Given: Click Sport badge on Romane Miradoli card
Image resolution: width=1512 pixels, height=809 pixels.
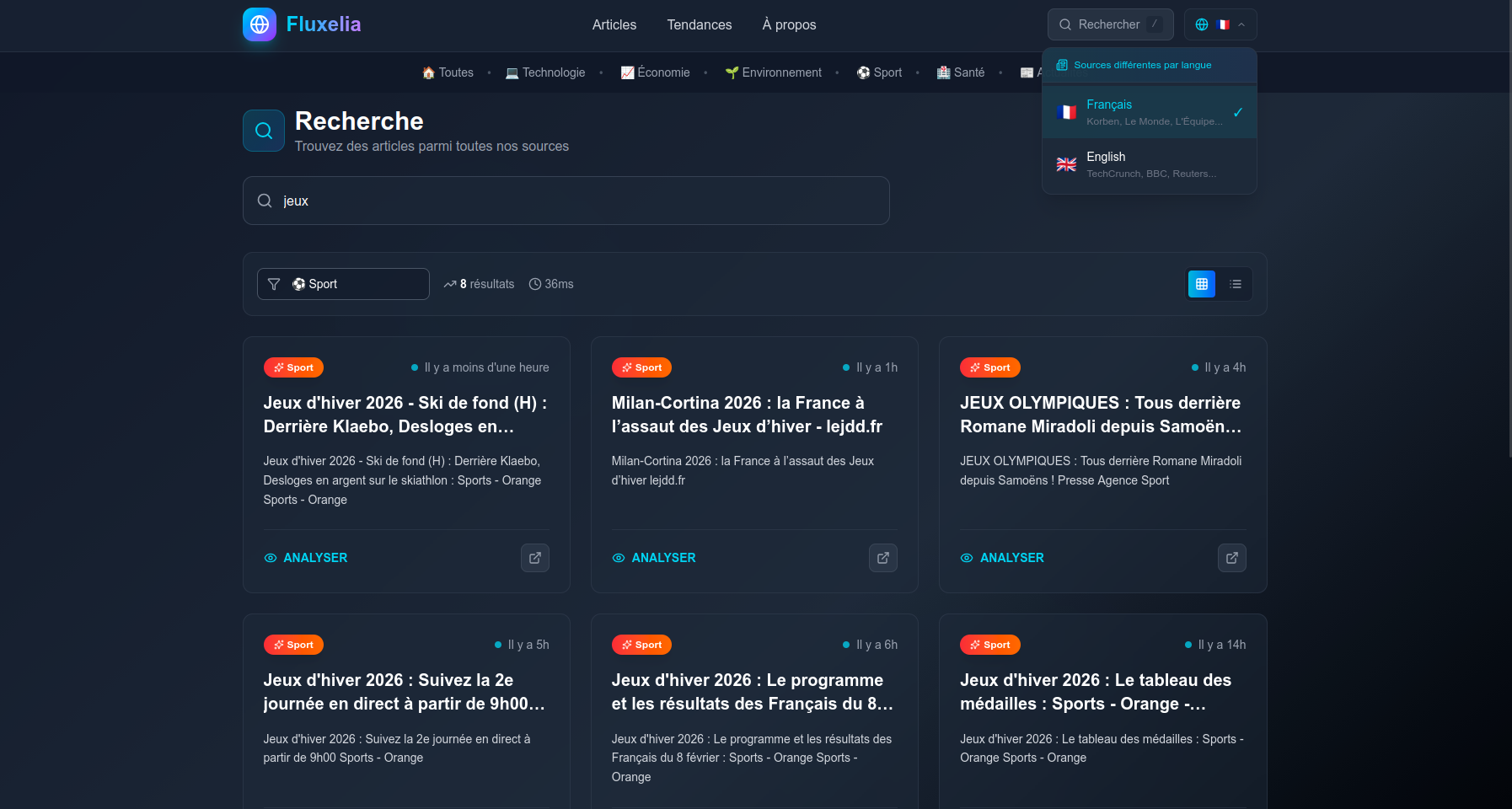Looking at the screenshot, I should pos(990,367).
